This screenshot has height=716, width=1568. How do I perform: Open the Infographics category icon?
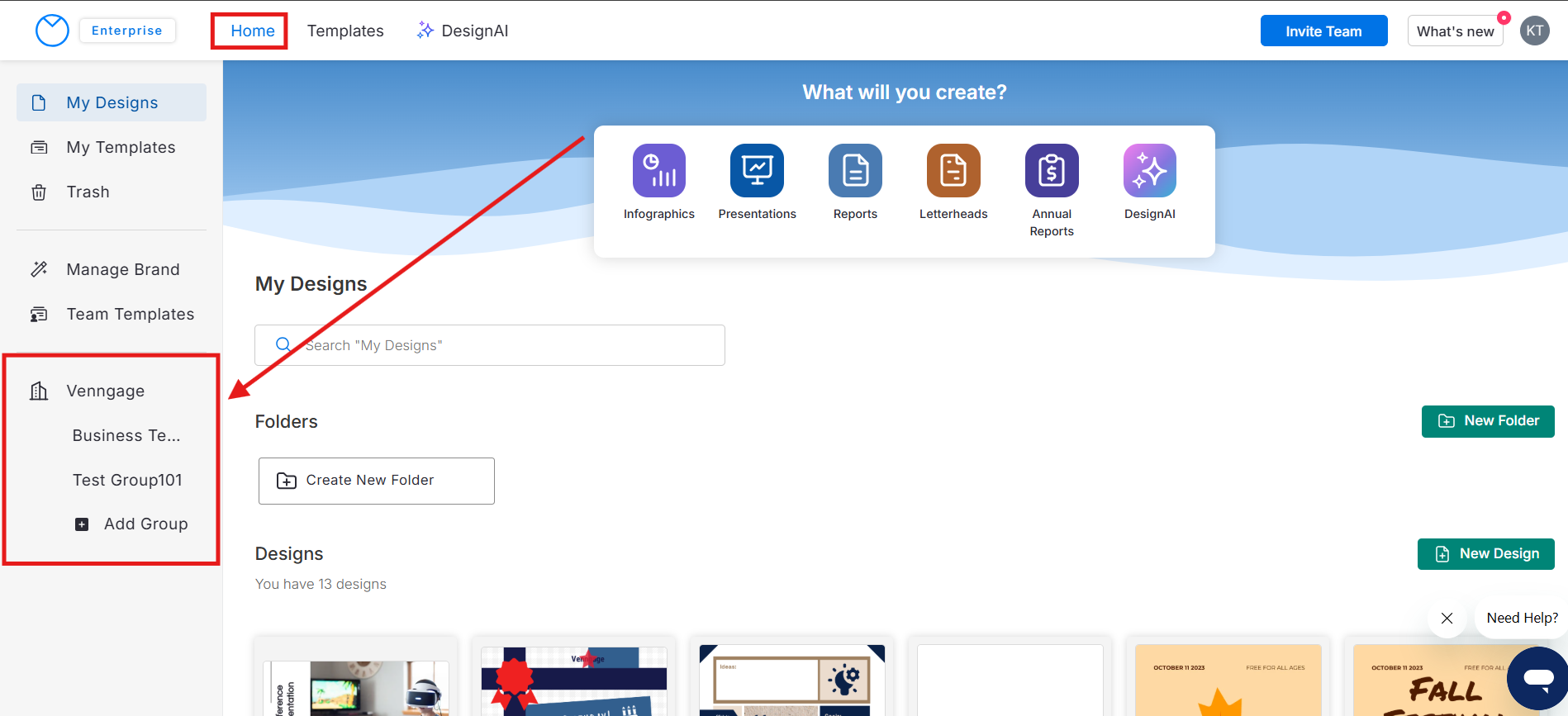(658, 171)
